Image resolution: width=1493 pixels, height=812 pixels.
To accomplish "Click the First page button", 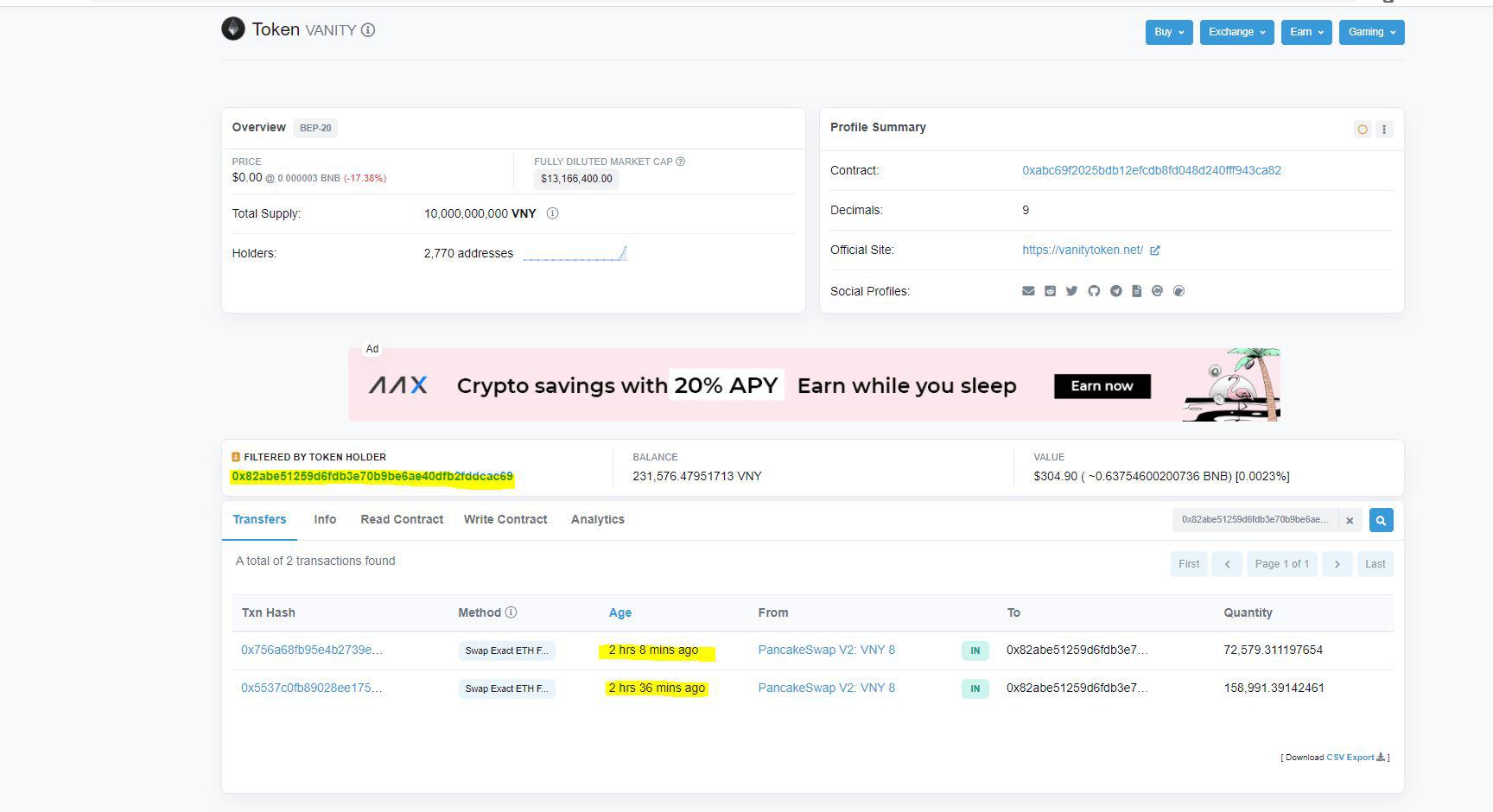I will (x=1189, y=564).
